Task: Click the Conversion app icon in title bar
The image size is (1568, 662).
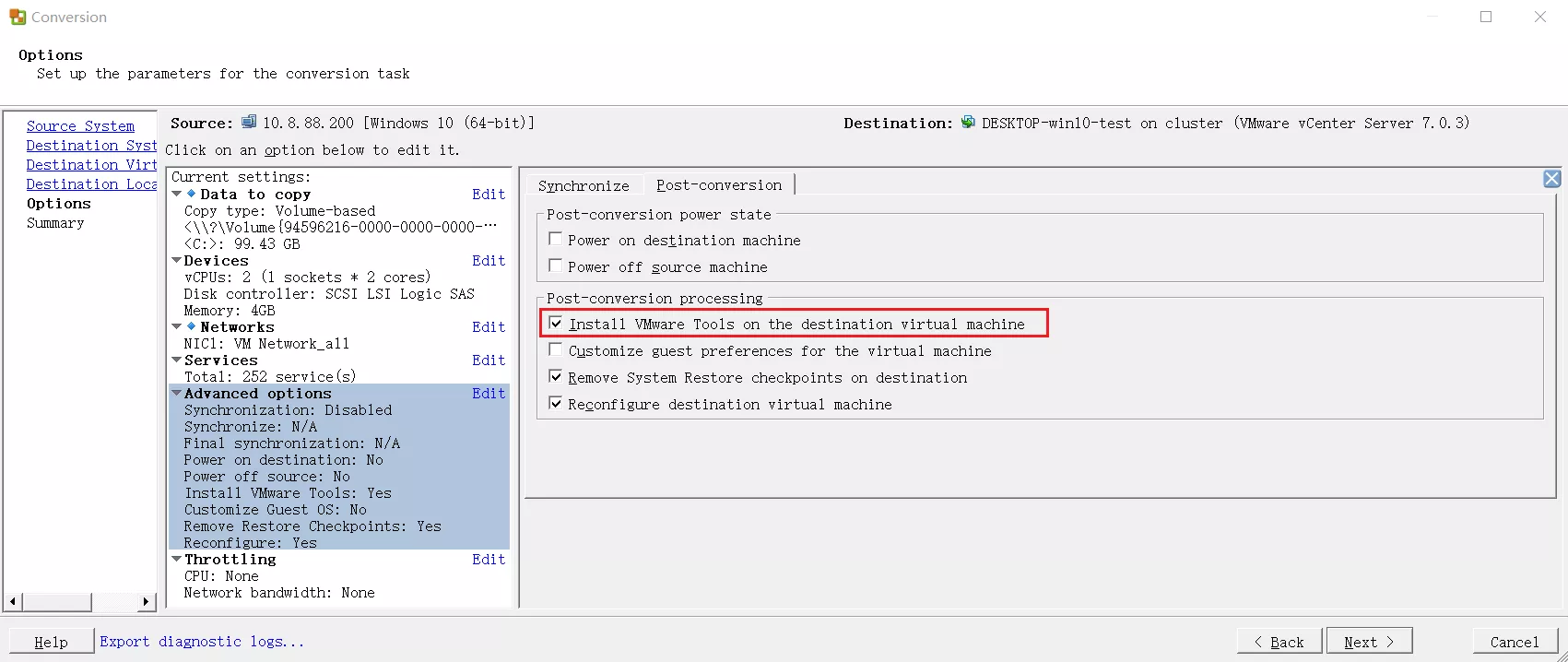Action: click(x=18, y=17)
